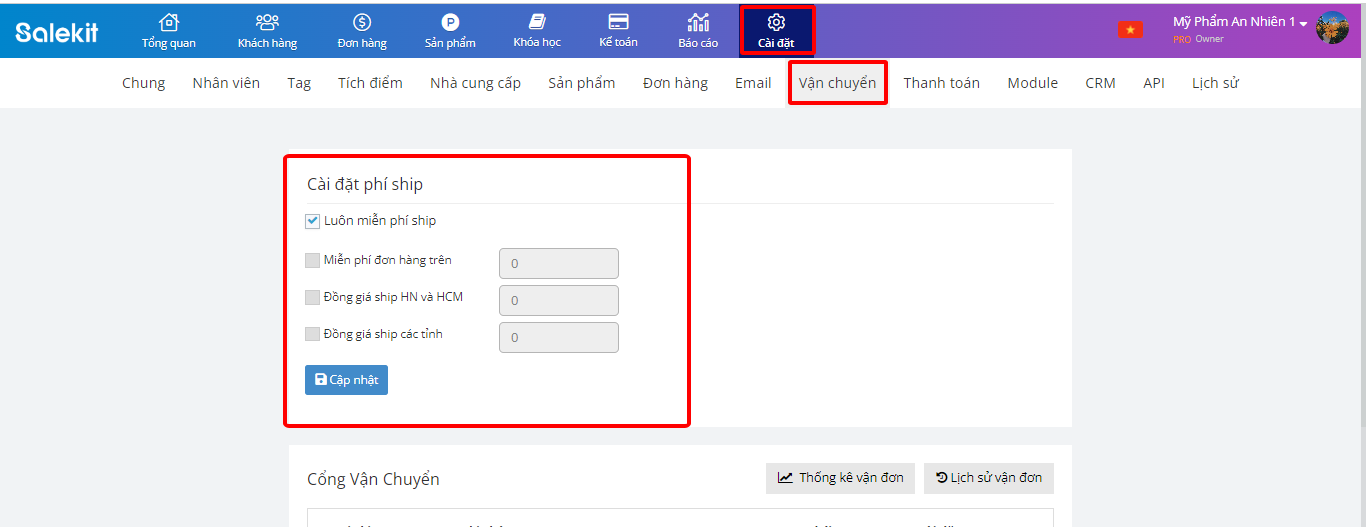Select the Nhân viên settings tab

[x=226, y=83]
